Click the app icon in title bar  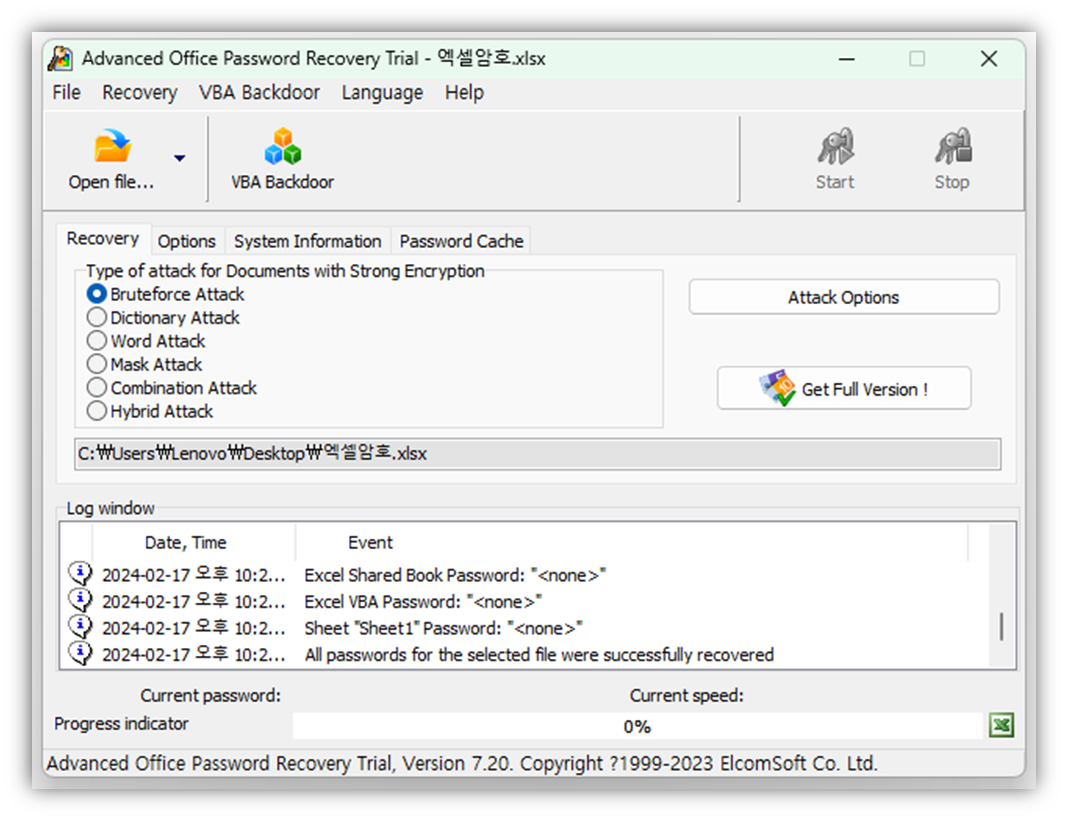point(61,59)
